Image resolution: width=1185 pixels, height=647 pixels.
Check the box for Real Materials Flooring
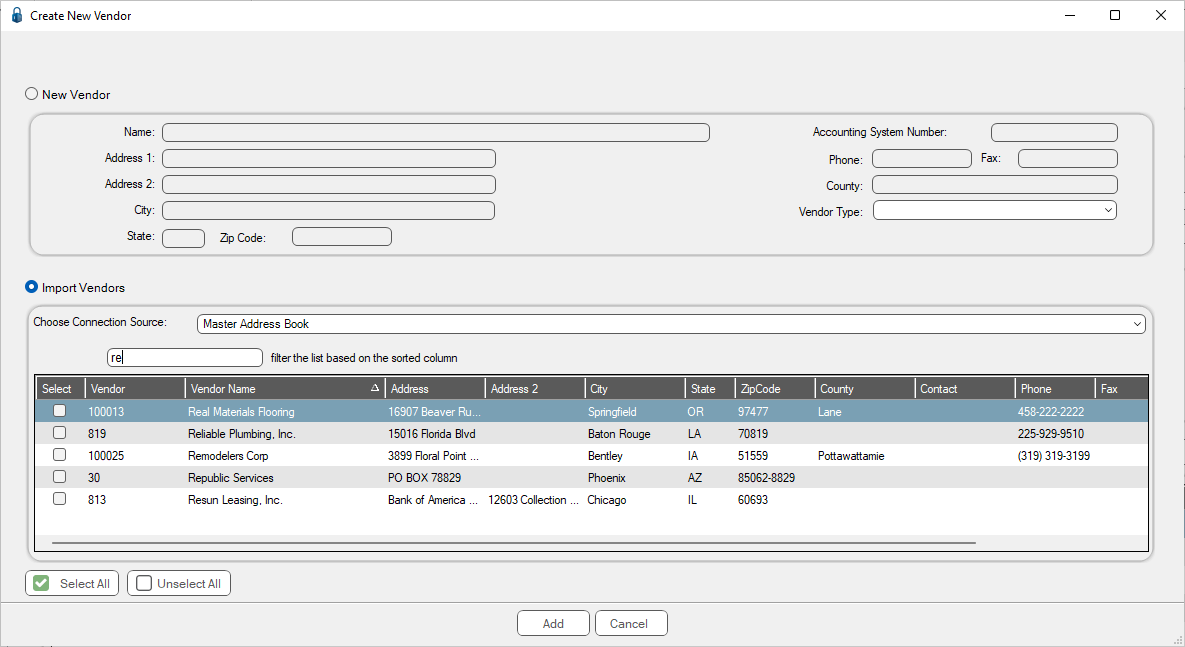point(59,411)
